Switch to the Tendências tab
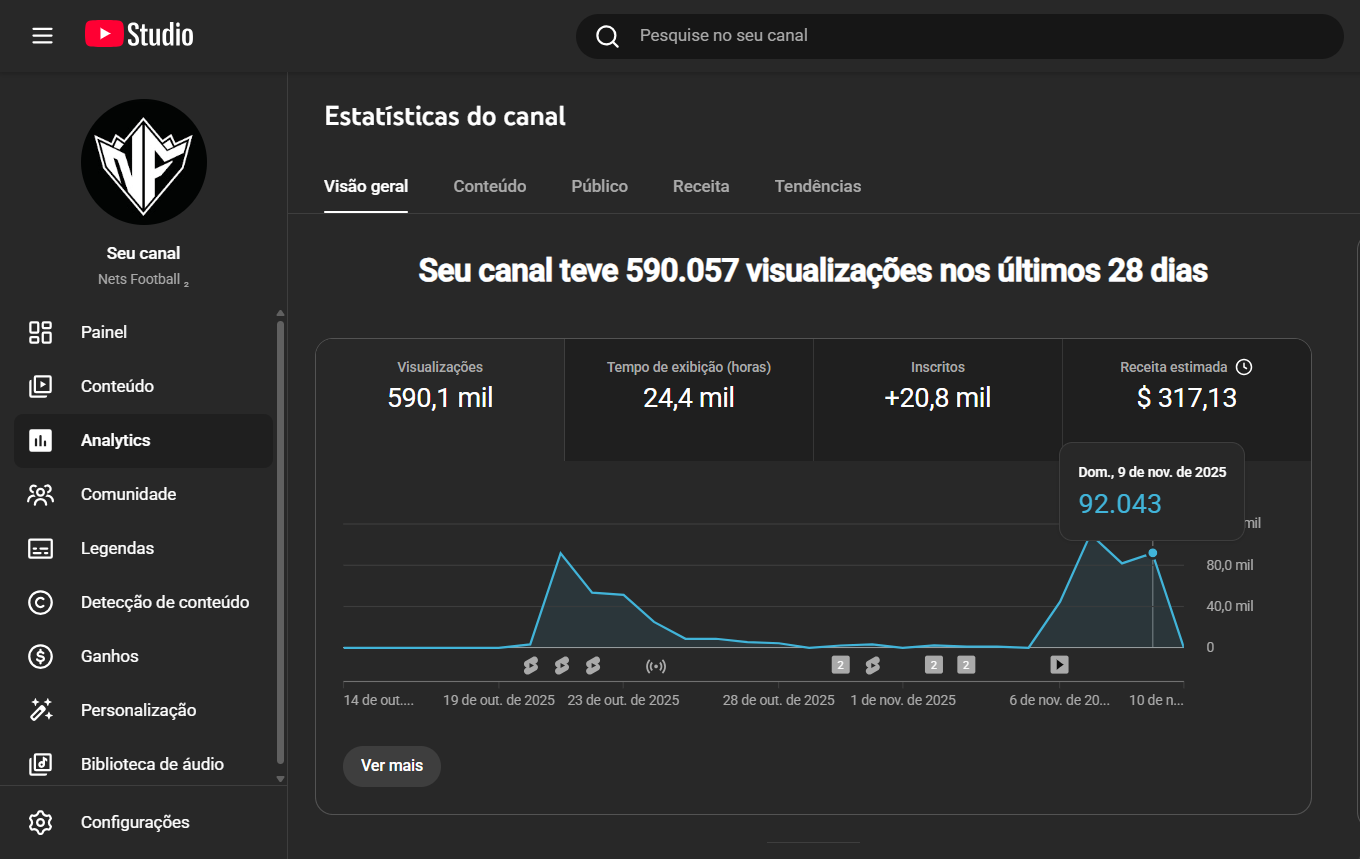 pyautogui.click(x=817, y=186)
